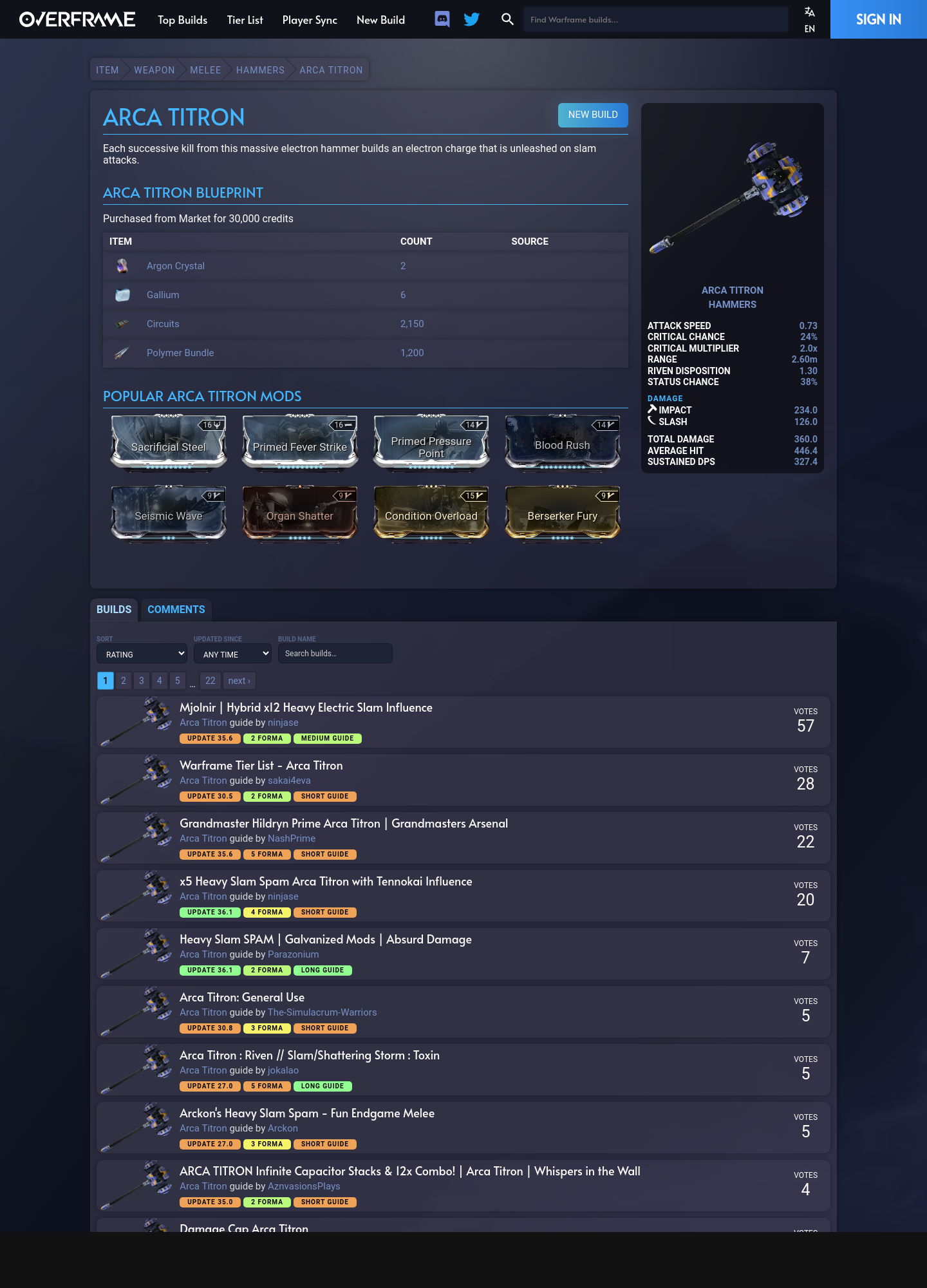Go to page 2 of builds
927x1288 pixels.
124,681
